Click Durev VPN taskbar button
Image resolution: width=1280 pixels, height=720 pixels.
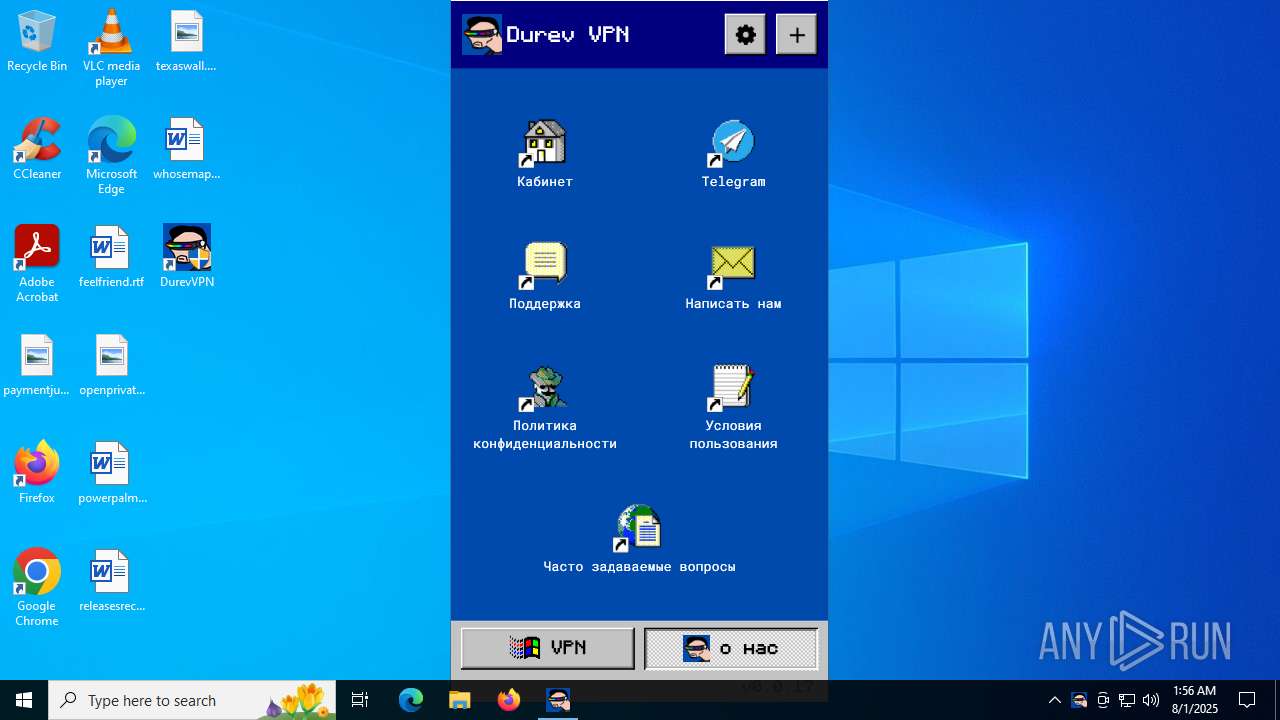click(558, 700)
